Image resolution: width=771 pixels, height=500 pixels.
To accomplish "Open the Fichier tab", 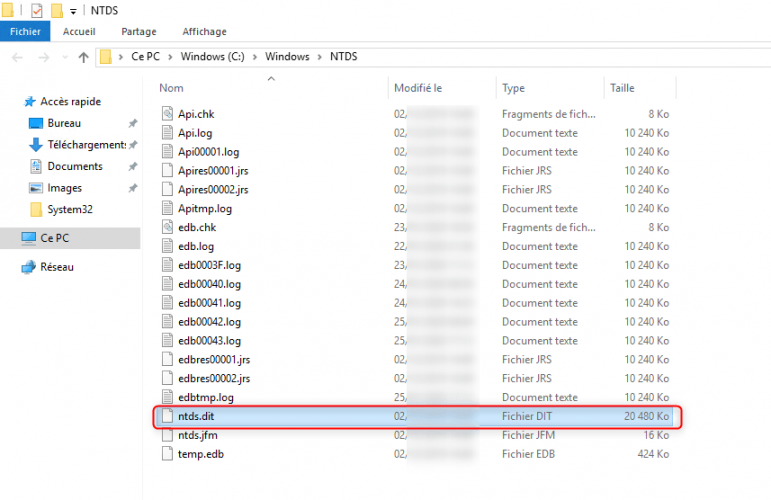I will (x=25, y=31).
